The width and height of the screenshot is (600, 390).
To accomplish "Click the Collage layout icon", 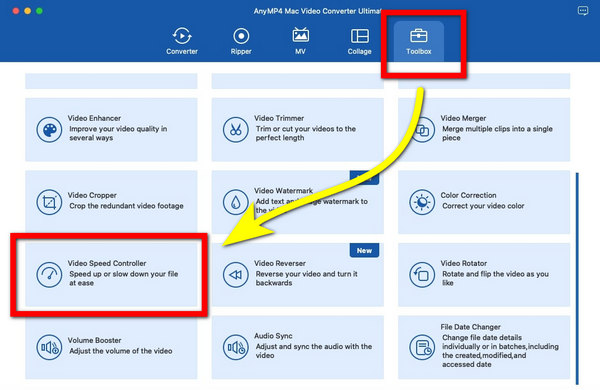I will [x=360, y=36].
